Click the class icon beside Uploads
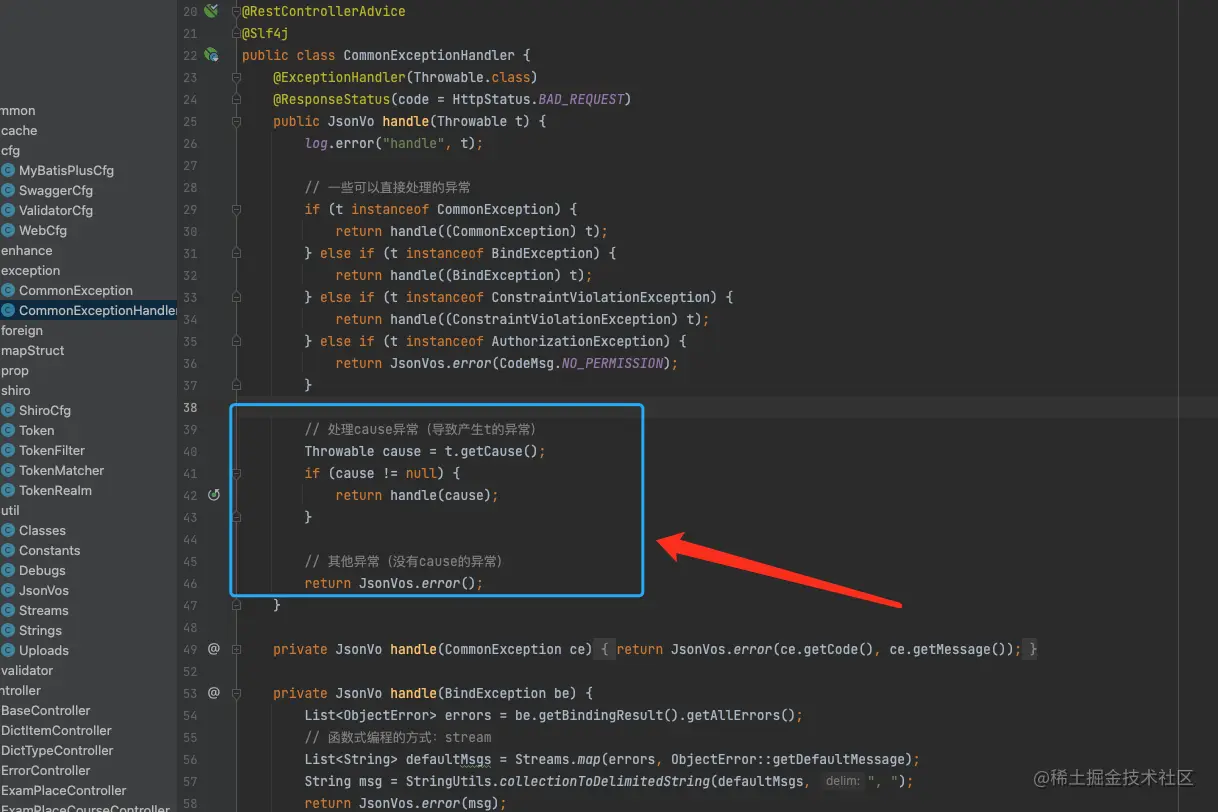The image size is (1218, 812). coord(8,650)
